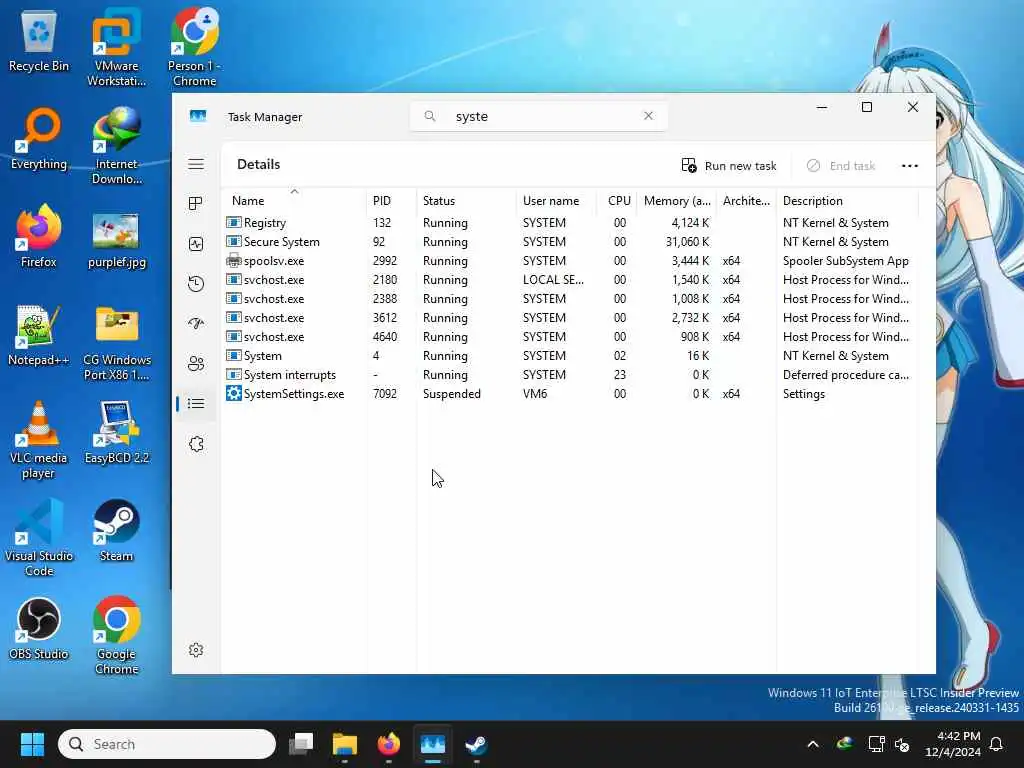This screenshot has width=1024, height=768.
Task: Open Steam from the taskbar
Action: pos(475,744)
